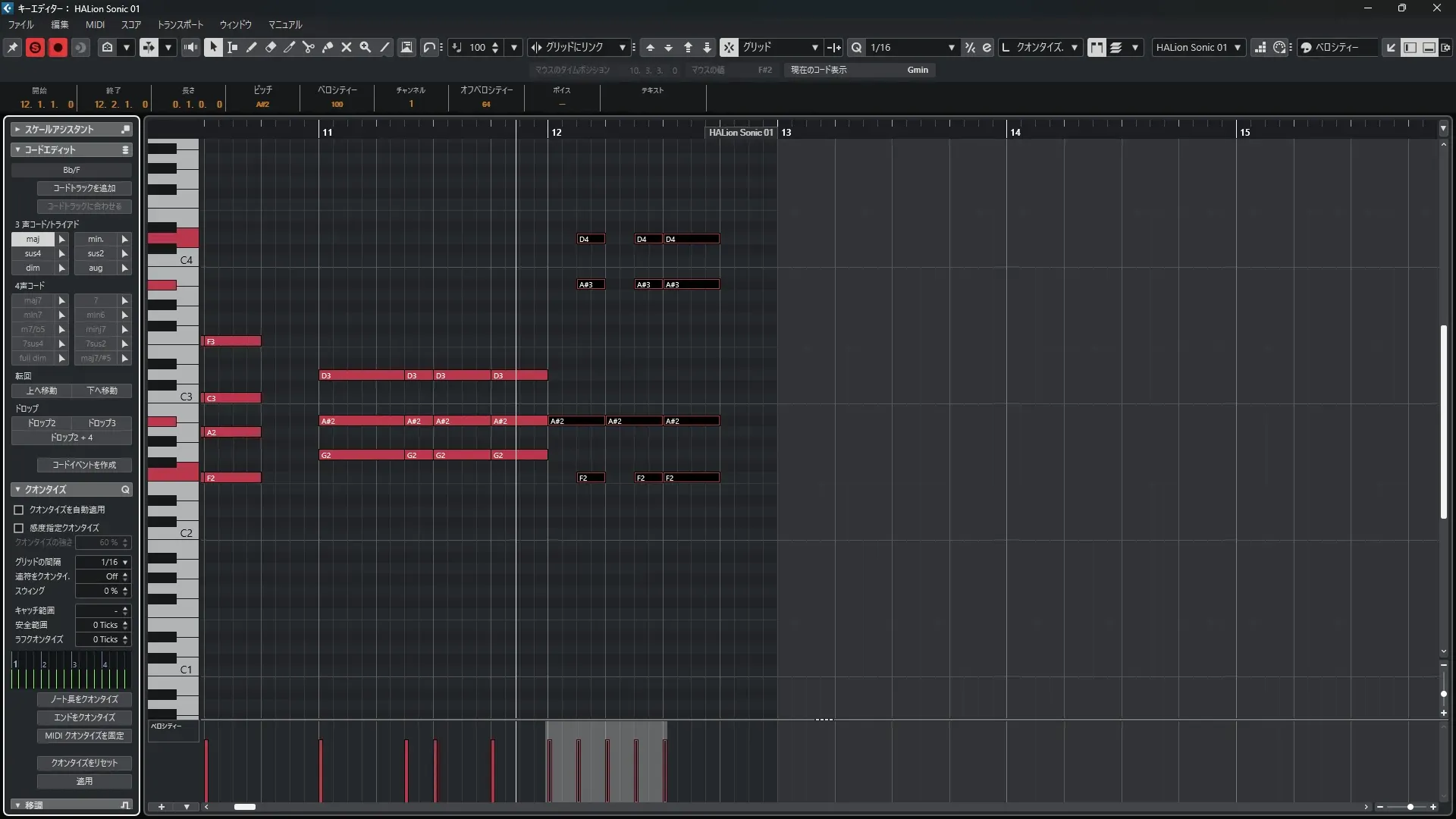1456x819 pixels.
Task: Click the horizontal zoom slider handle
Action: pyautogui.click(x=1410, y=807)
